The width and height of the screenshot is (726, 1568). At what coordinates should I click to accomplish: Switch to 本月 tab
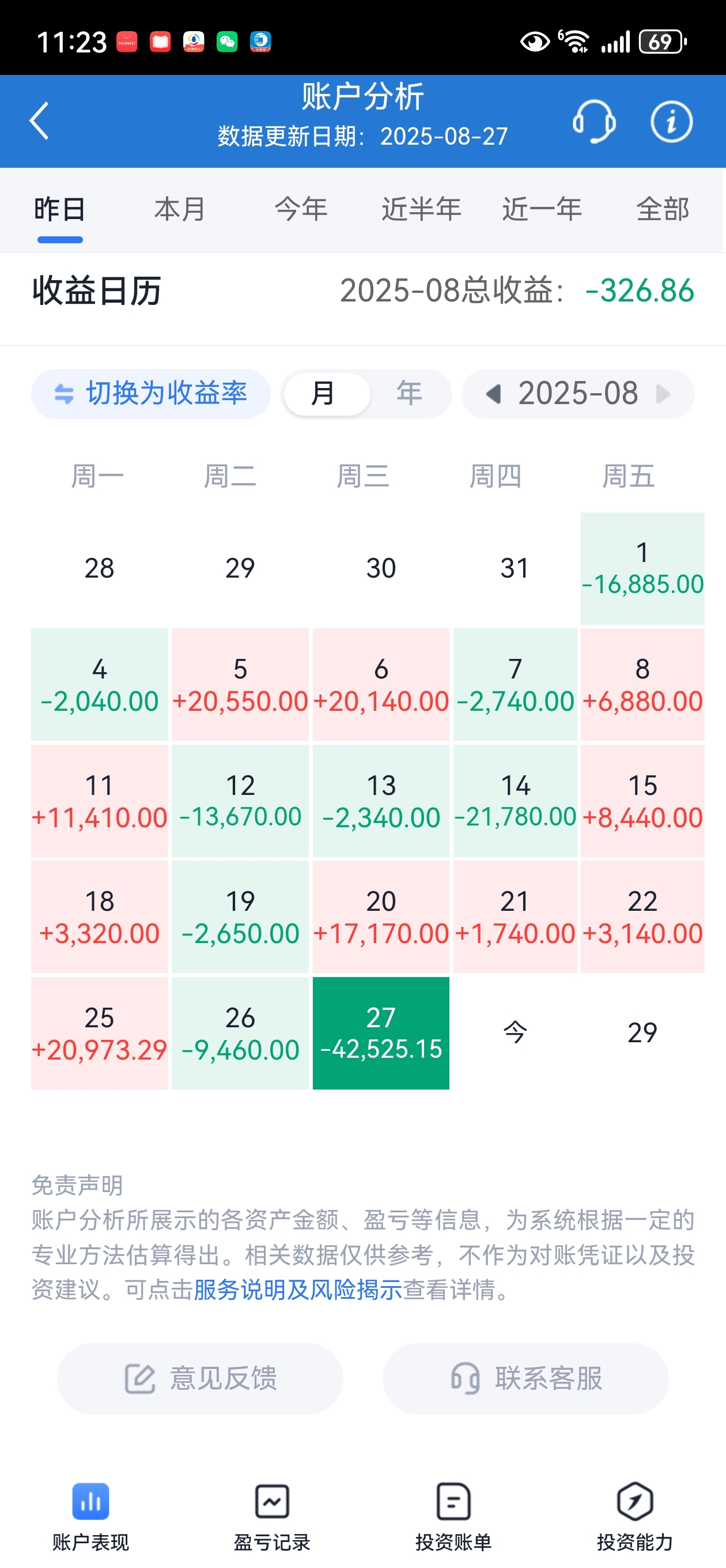click(180, 209)
